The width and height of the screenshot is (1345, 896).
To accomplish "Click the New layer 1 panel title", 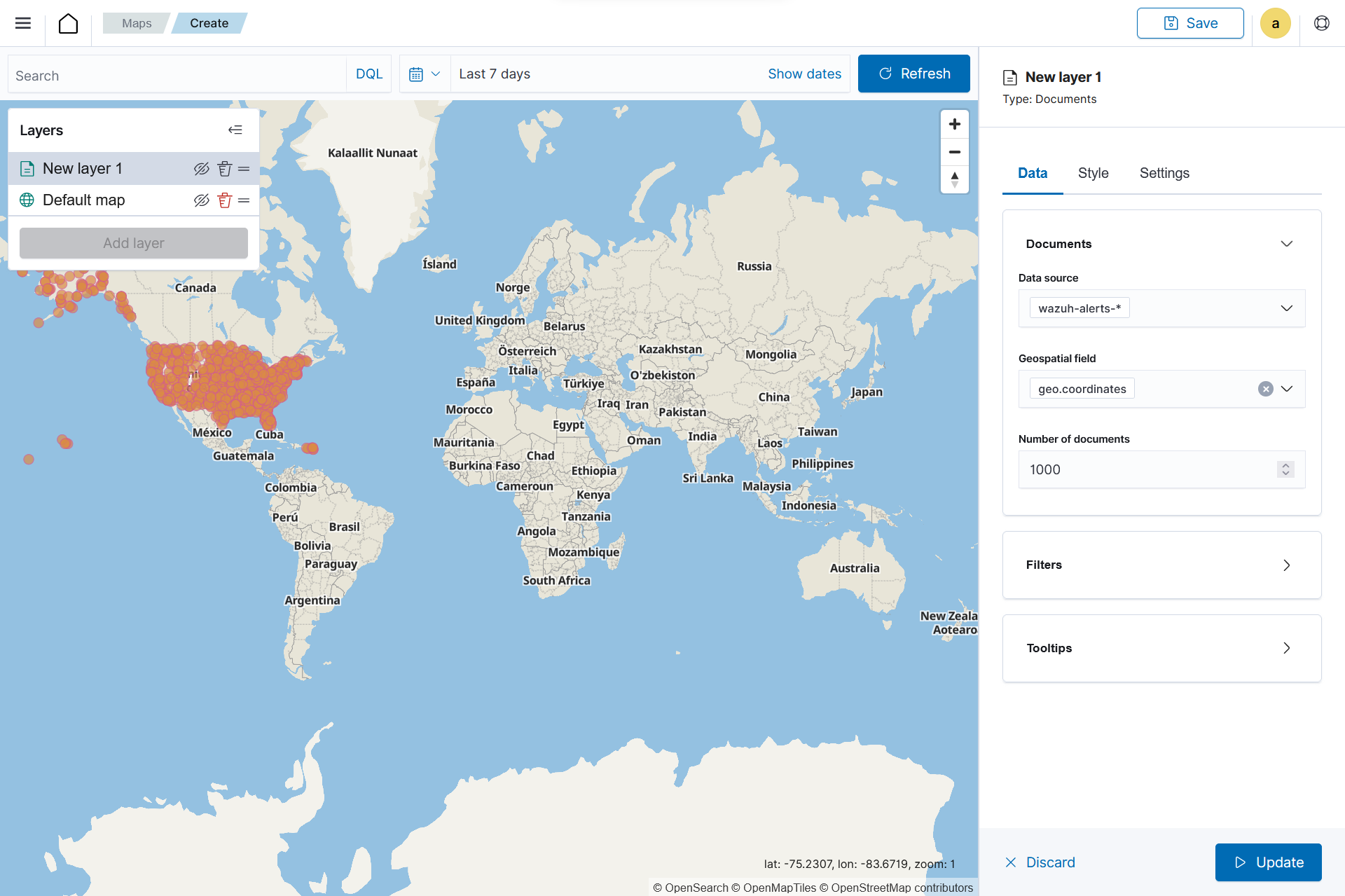I will tap(1063, 77).
